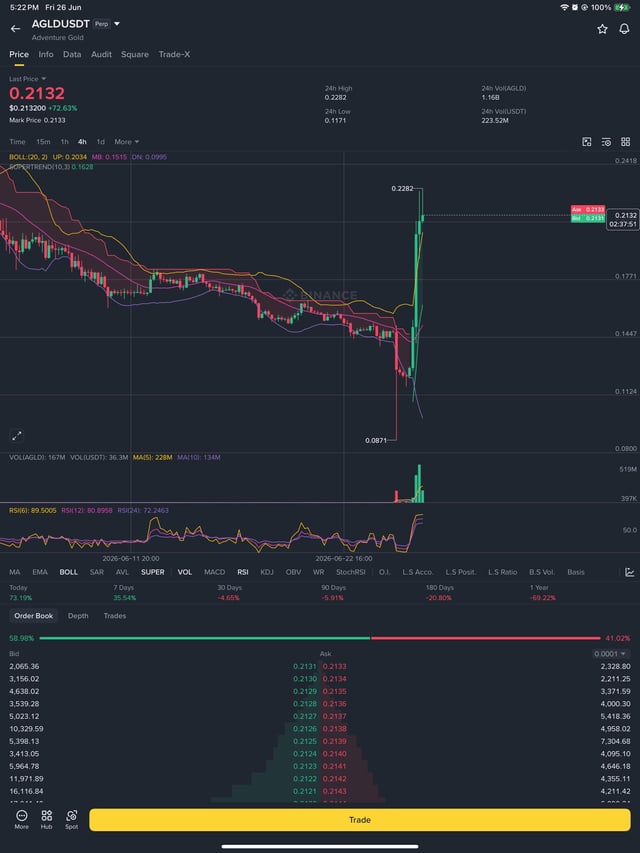
Task: Open chart drawing tools icon
Action: [587, 142]
